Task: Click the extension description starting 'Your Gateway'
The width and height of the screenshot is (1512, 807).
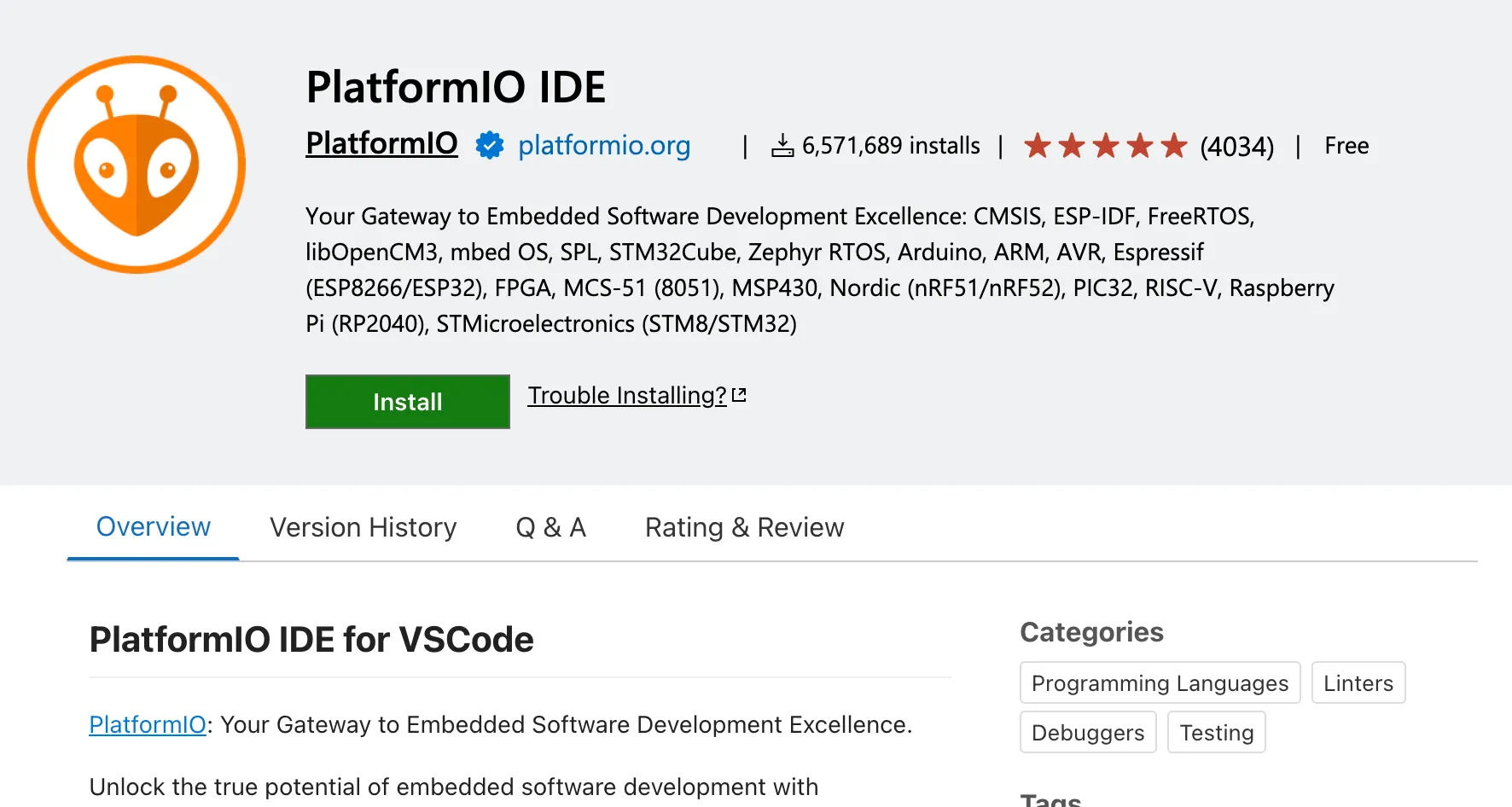Action: [820, 270]
